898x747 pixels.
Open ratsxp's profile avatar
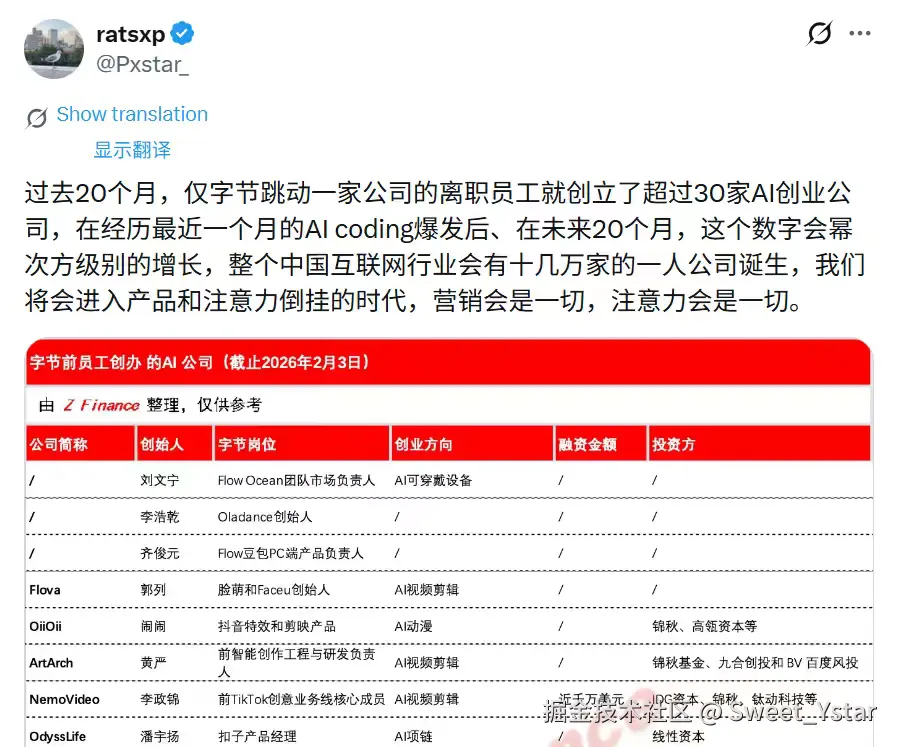coord(53,48)
